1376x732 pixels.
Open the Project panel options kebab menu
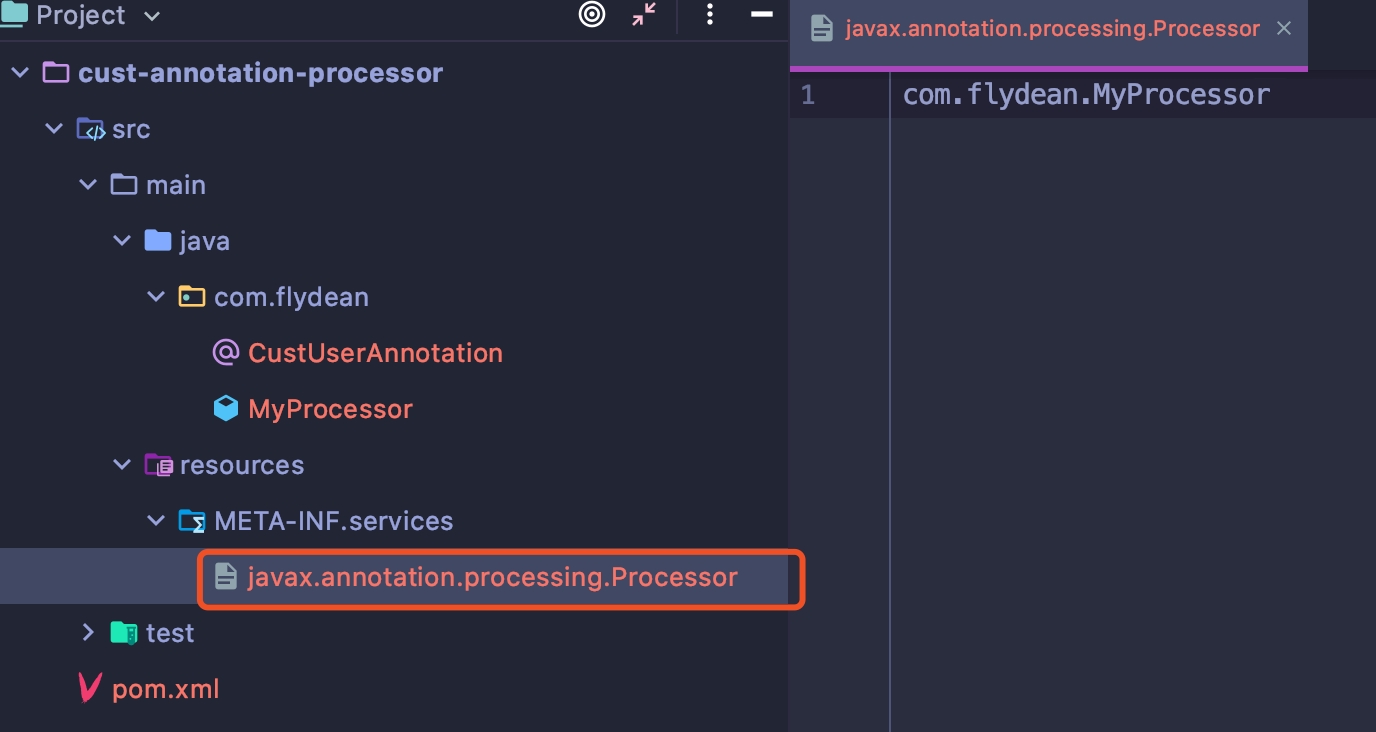coord(709,15)
